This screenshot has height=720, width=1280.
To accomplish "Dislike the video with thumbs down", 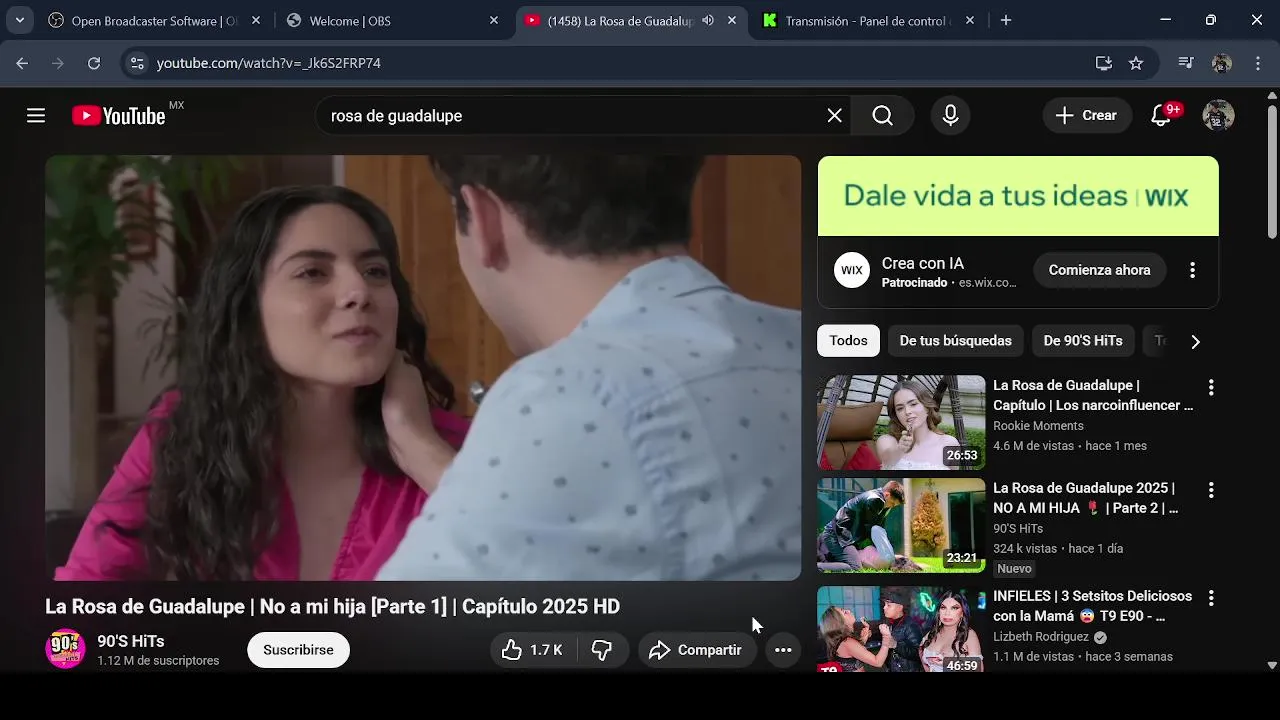I will pos(602,650).
